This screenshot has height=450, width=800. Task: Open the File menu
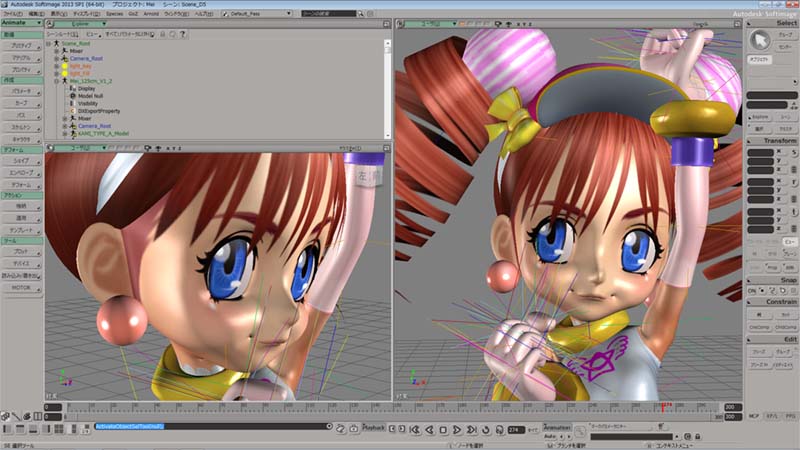pos(12,14)
